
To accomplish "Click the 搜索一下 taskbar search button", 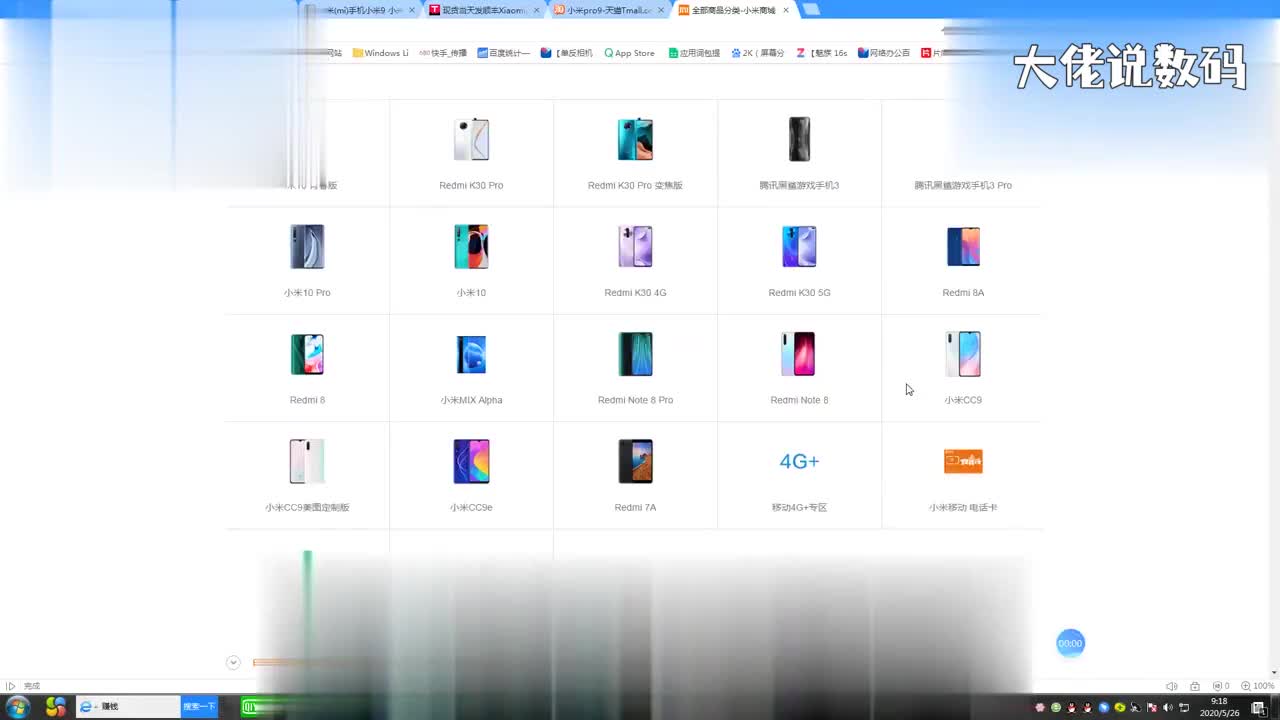I will (x=199, y=707).
